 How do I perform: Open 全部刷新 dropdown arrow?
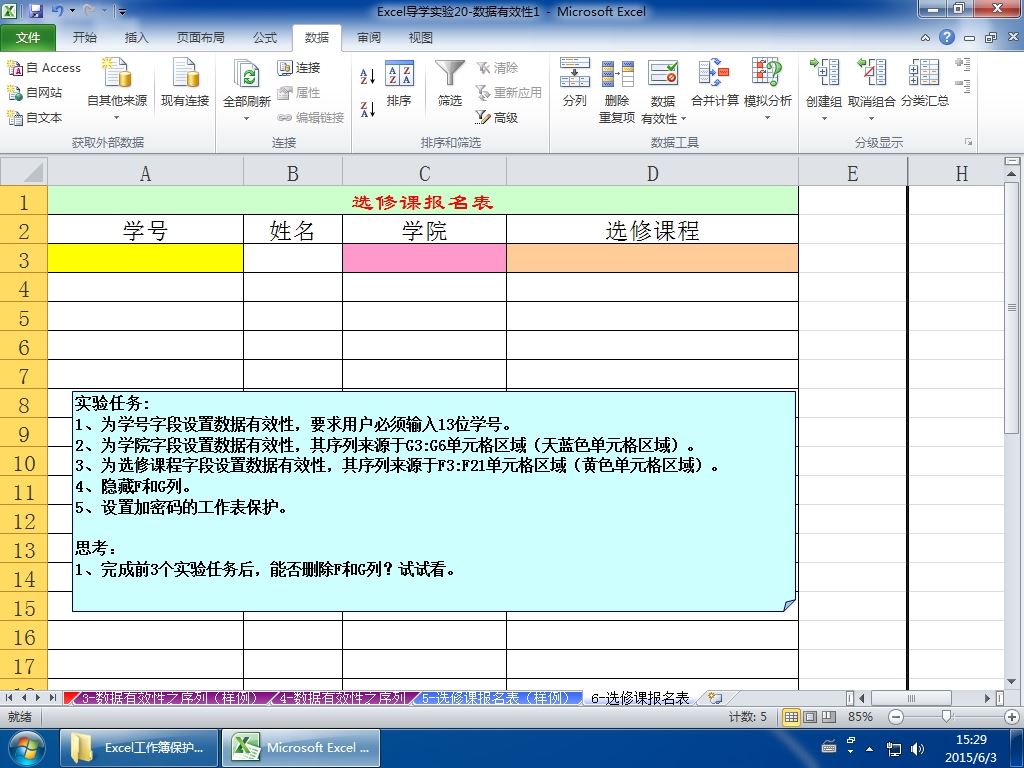[x=247, y=119]
